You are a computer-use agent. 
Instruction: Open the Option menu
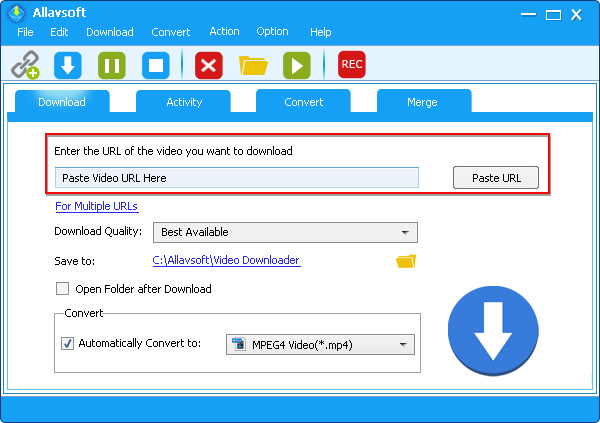(272, 31)
